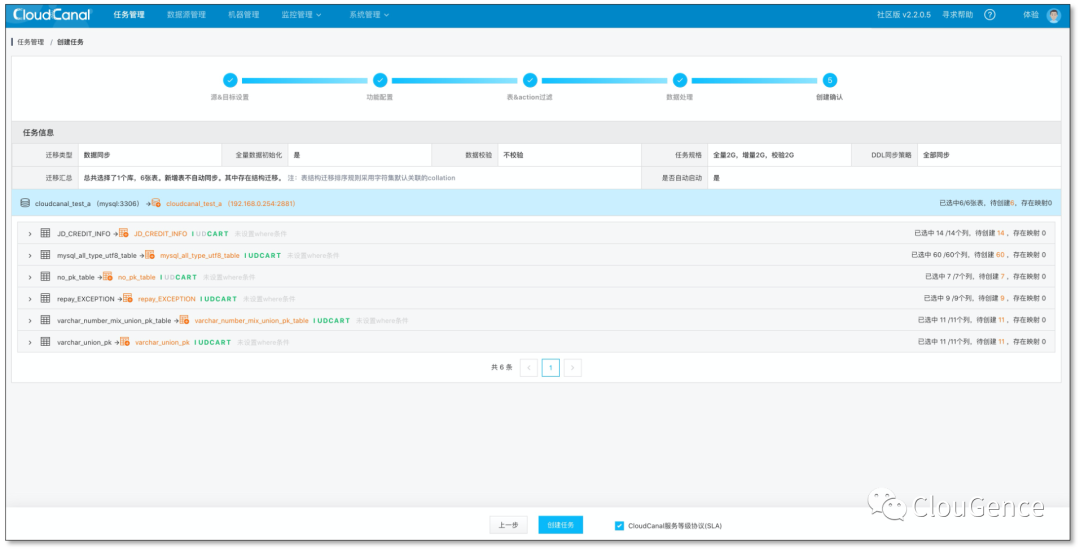
Task: Open the 机器管理 menu
Action: pos(243,14)
